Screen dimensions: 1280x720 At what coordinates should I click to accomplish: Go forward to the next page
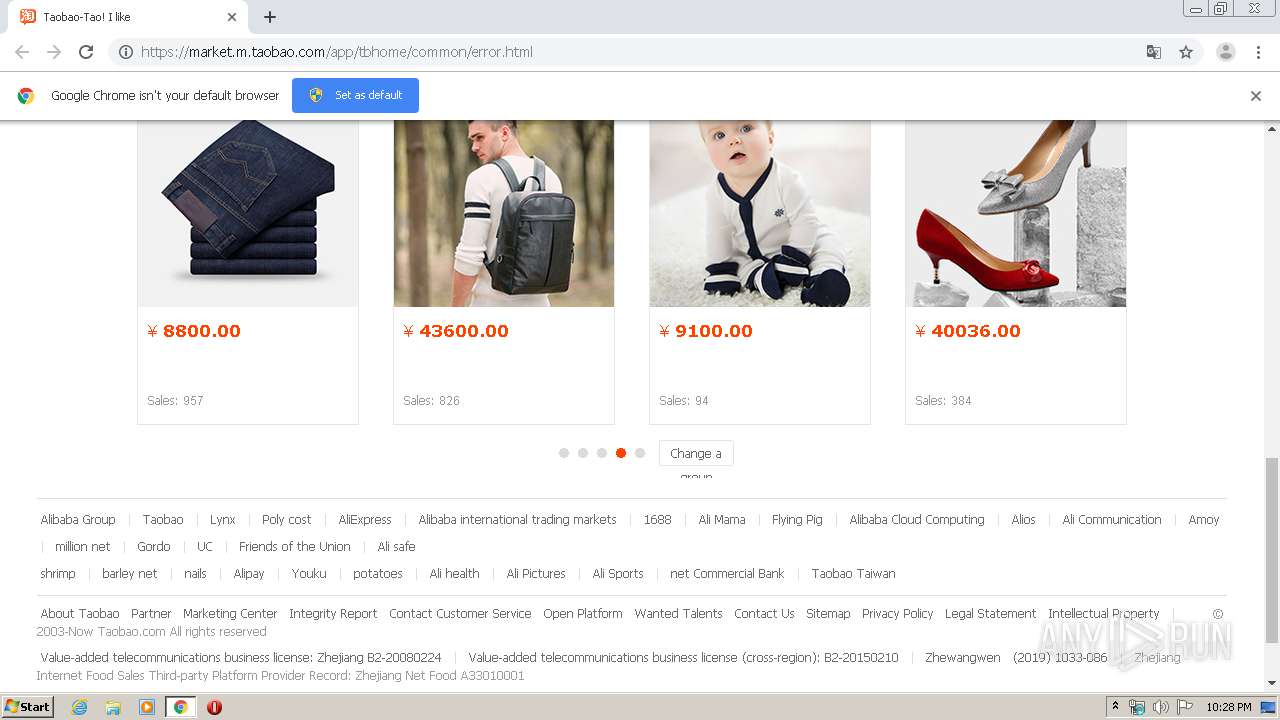pos(54,52)
